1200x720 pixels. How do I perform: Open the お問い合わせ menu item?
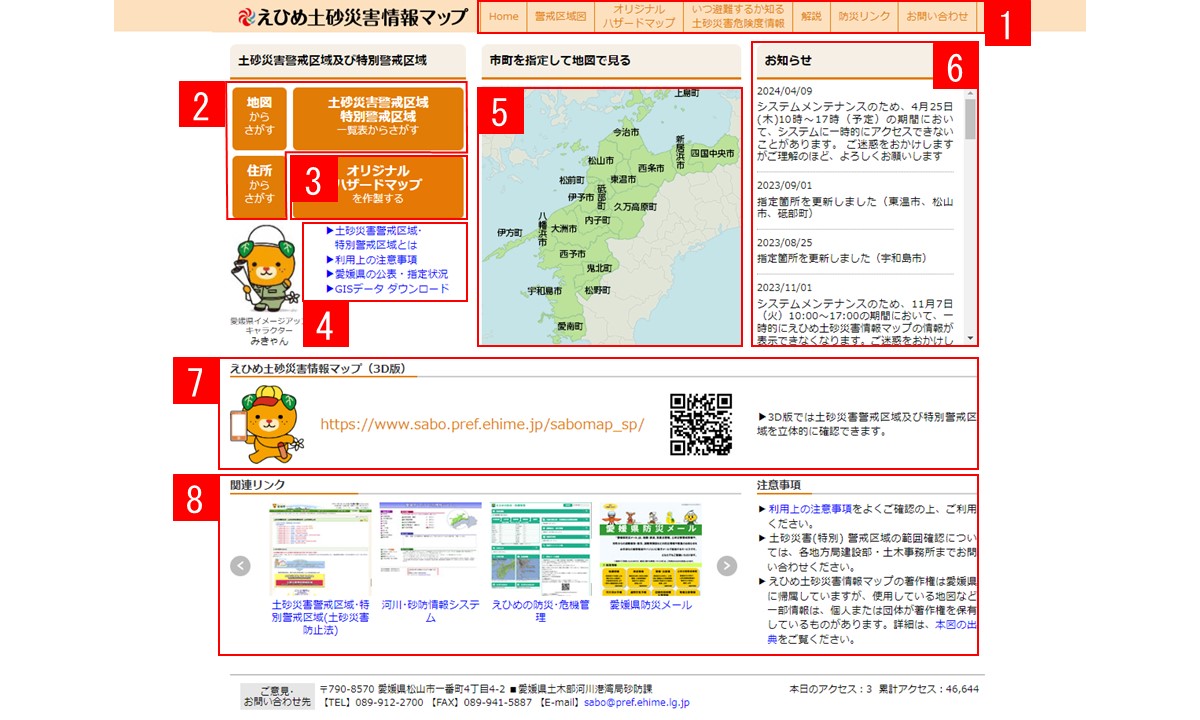(937, 17)
